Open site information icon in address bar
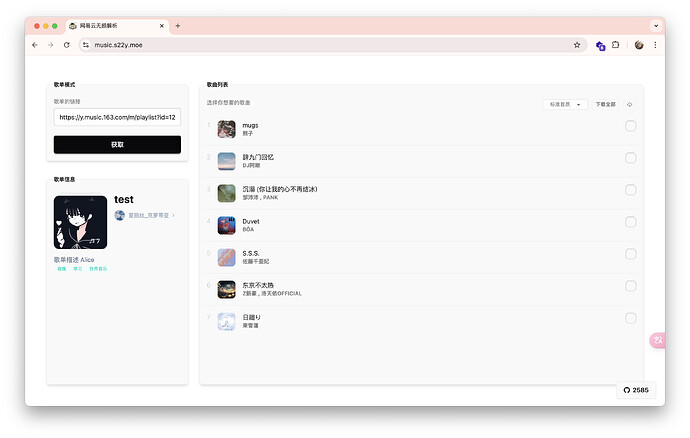The height and width of the screenshot is (438, 690). (x=86, y=45)
